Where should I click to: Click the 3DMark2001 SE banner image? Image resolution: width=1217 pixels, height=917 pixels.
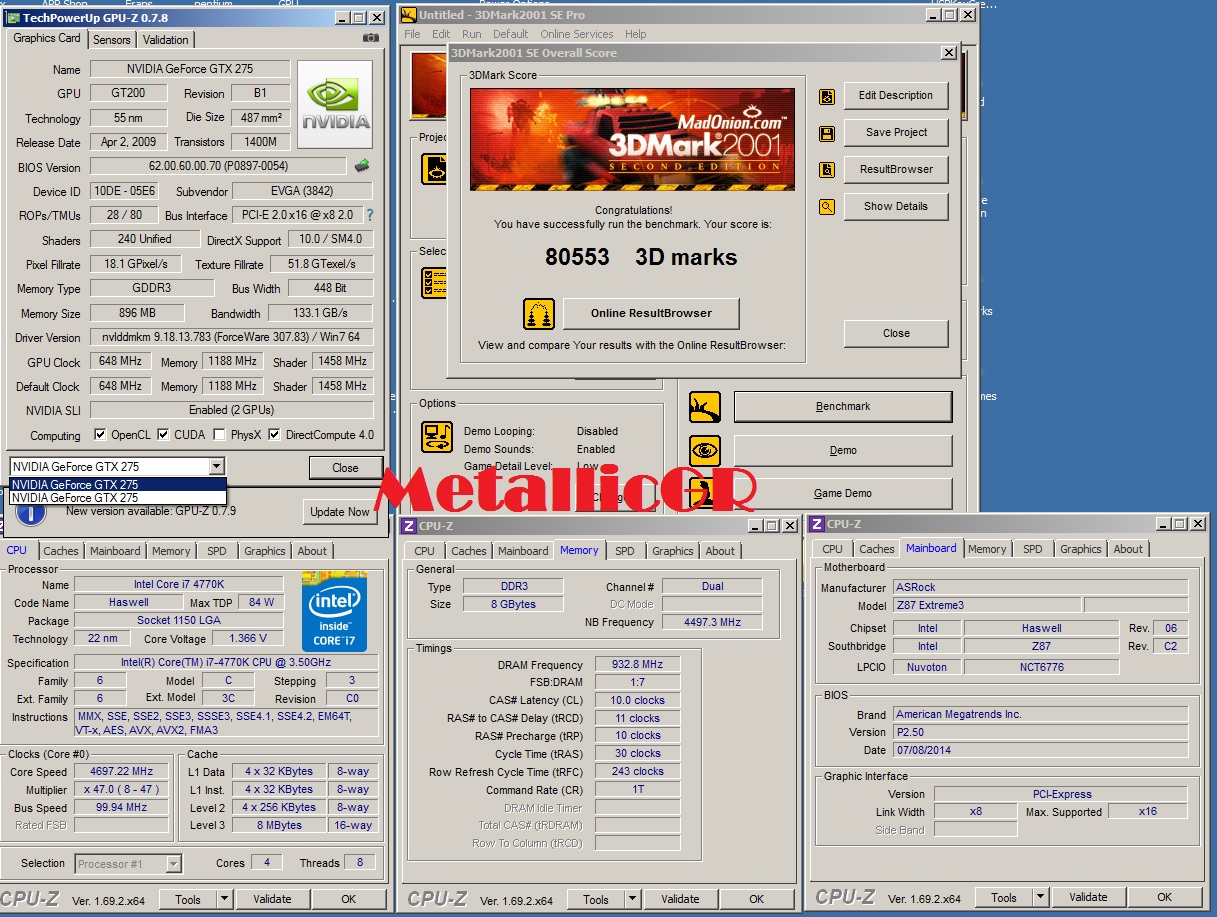point(632,139)
